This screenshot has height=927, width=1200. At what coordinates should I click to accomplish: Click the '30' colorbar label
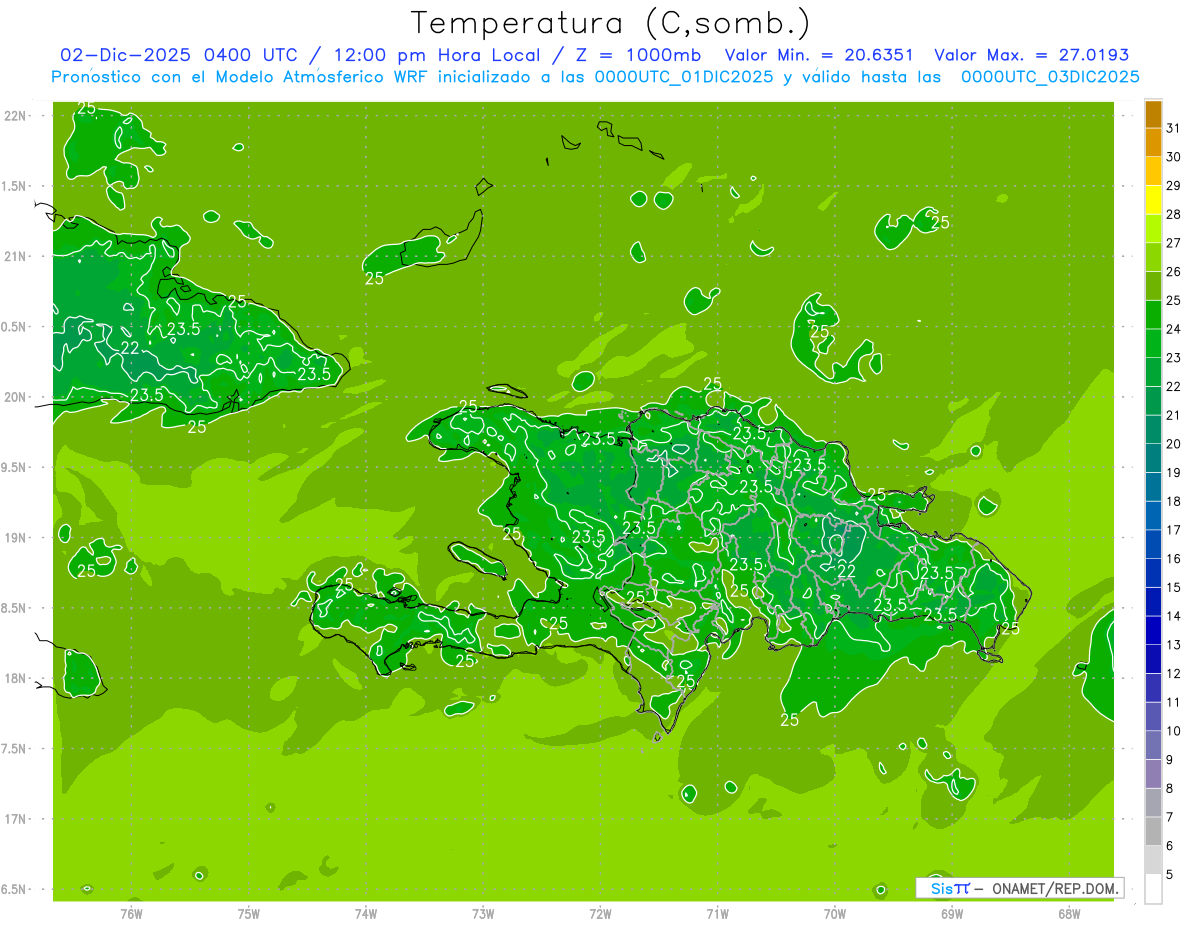(x=1174, y=157)
